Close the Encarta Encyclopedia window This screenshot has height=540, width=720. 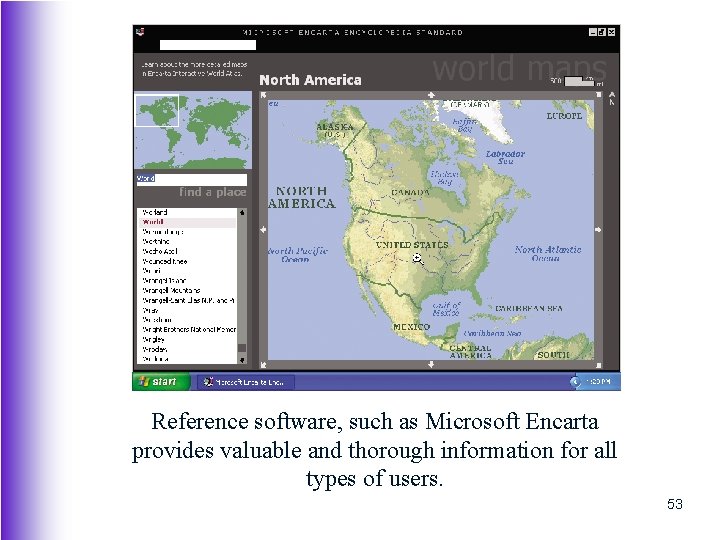(611, 32)
